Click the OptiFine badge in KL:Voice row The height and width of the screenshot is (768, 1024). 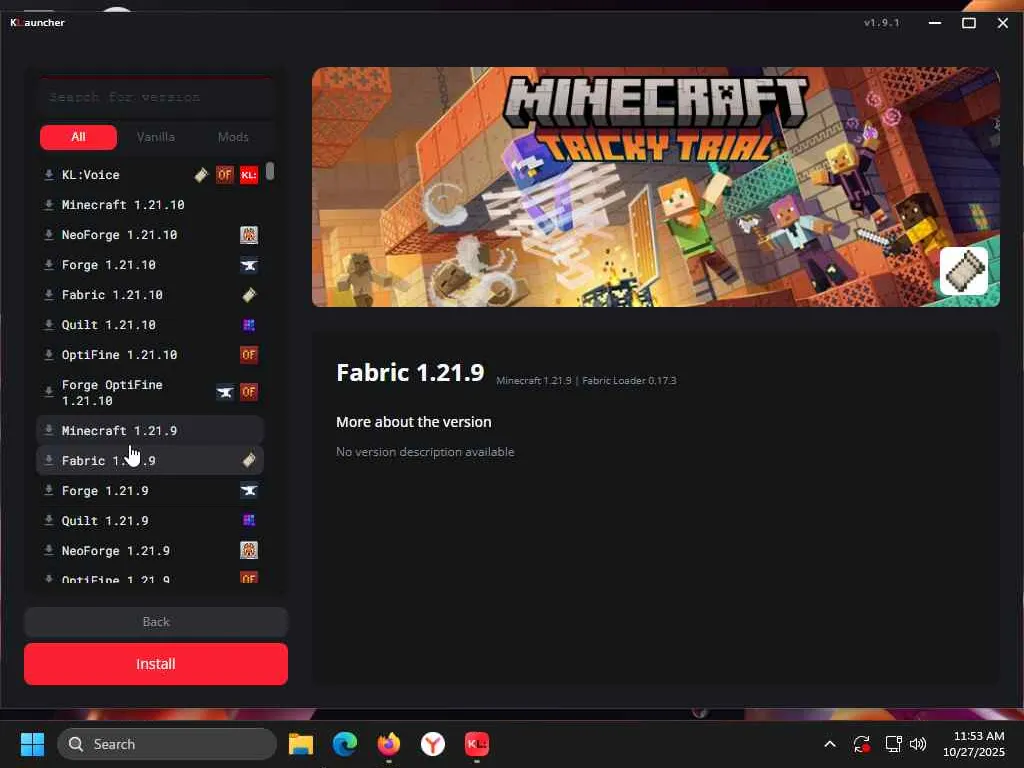[x=225, y=174]
